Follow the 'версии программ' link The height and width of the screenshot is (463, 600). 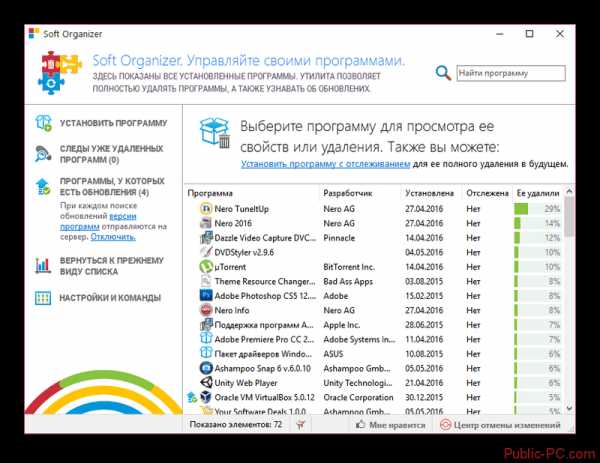[98, 221]
